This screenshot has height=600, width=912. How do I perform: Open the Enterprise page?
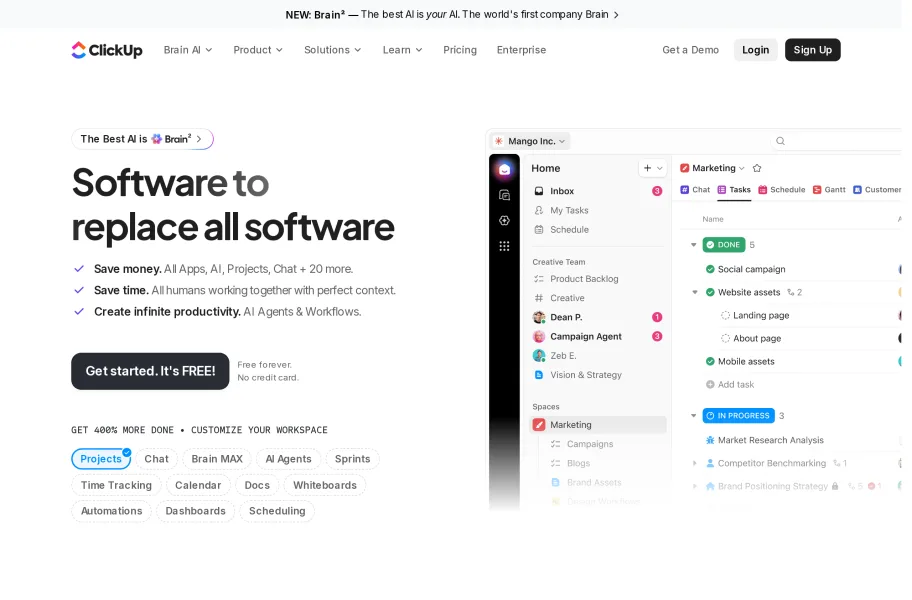pos(521,50)
